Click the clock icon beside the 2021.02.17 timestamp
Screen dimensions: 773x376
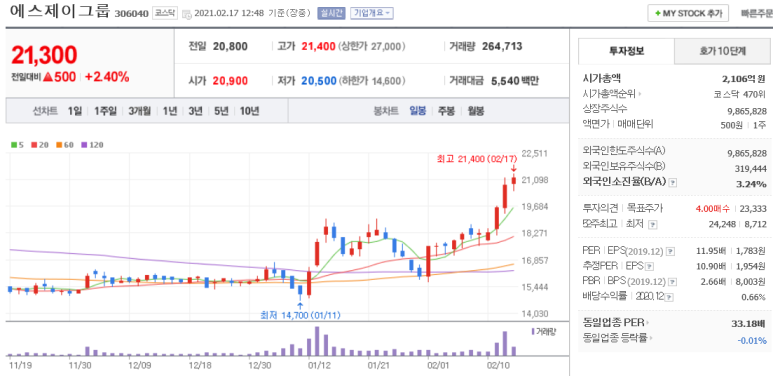[x=187, y=14]
